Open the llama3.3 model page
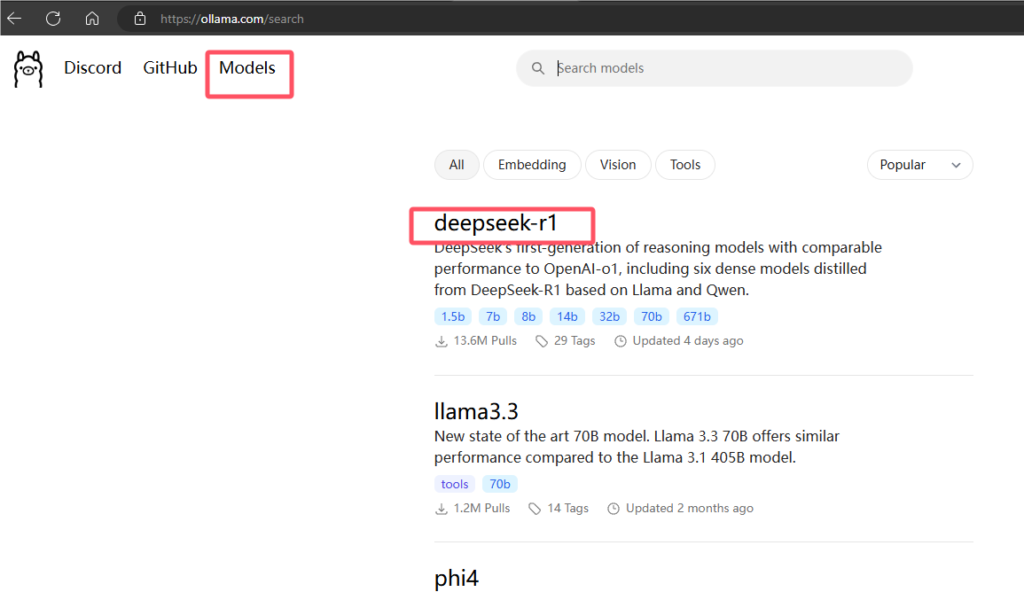 coord(476,412)
